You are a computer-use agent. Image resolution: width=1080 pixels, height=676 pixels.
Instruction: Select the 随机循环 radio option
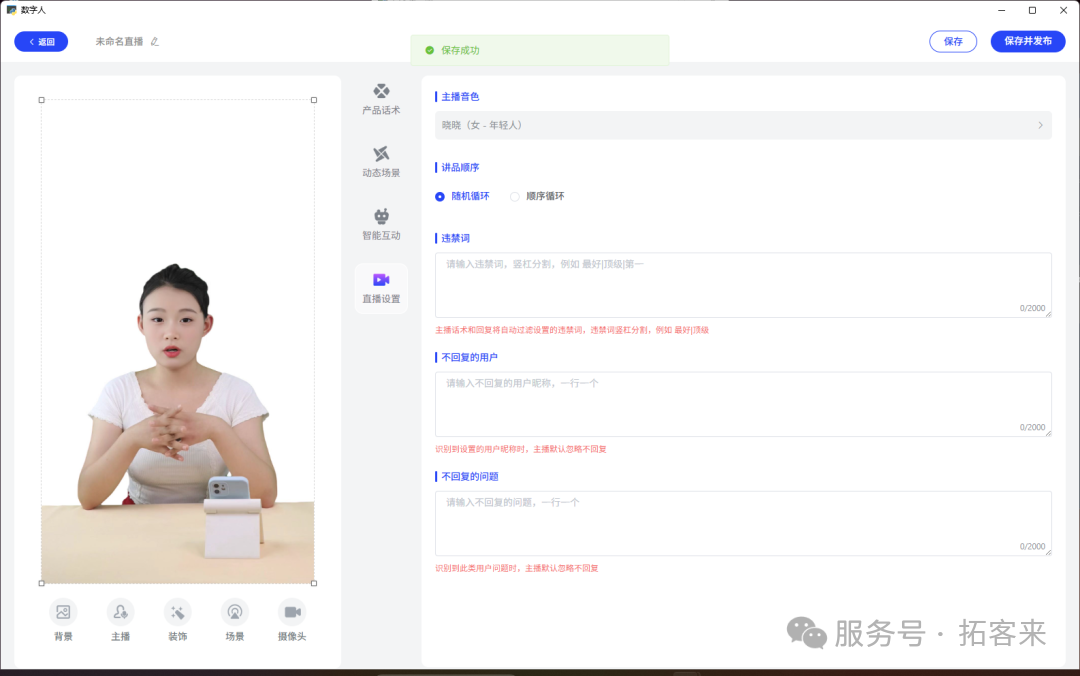coord(440,197)
